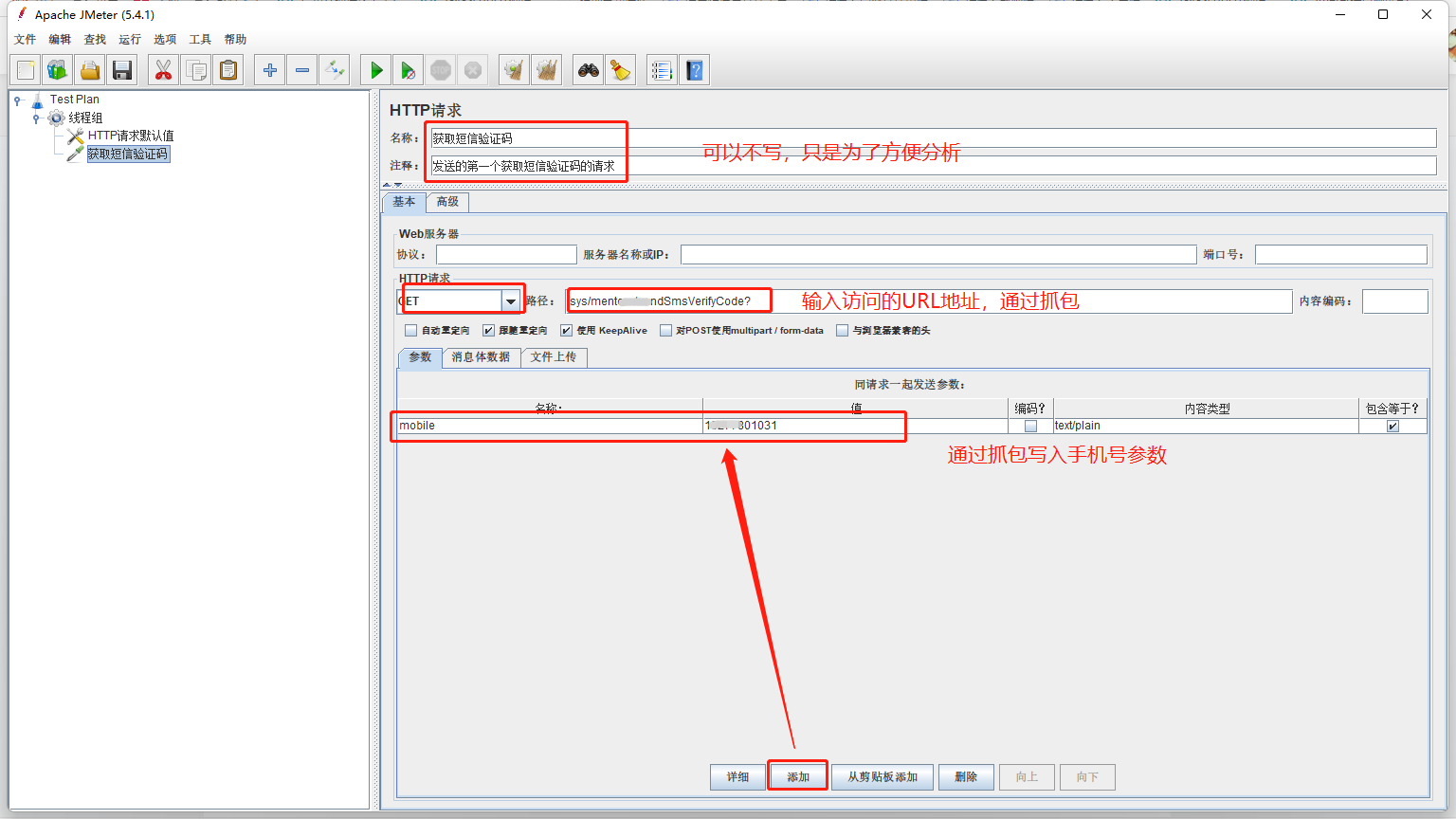The height and width of the screenshot is (819, 1456).
Task: Open Search with binoculars icon
Action: [589, 70]
